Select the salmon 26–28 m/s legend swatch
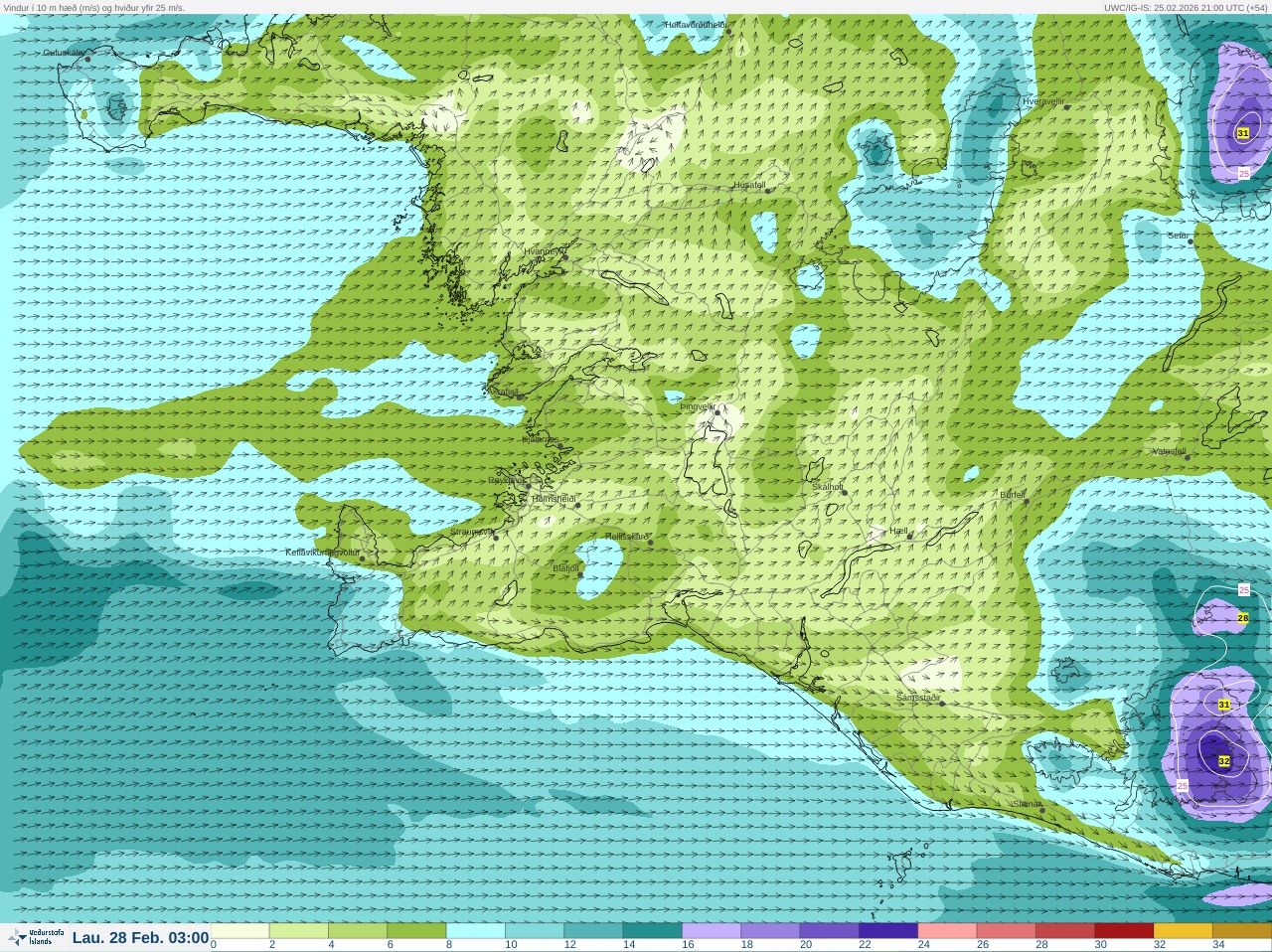This screenshot has width=1272, height=952. point(1007,931)
